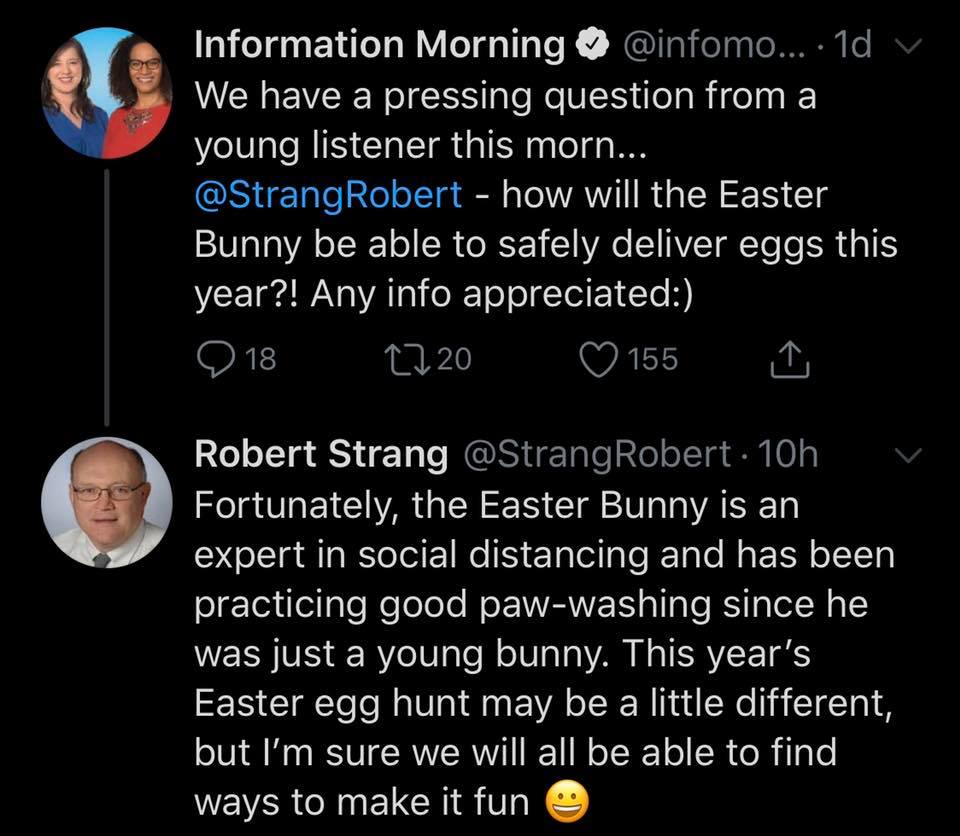Click the 155 likes count
The width and height of the screenshot is (960, 836).
654,359
